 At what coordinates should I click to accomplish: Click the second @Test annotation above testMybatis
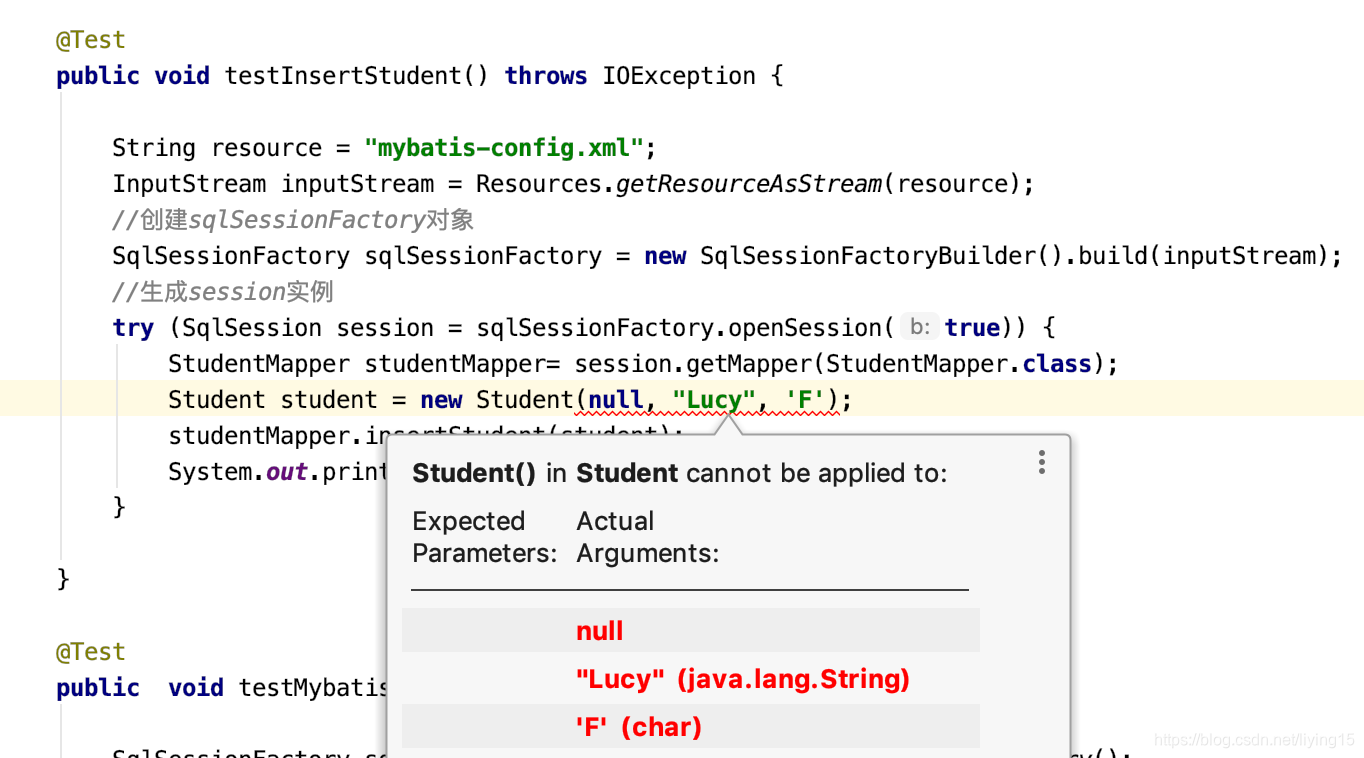coord(91,652)
